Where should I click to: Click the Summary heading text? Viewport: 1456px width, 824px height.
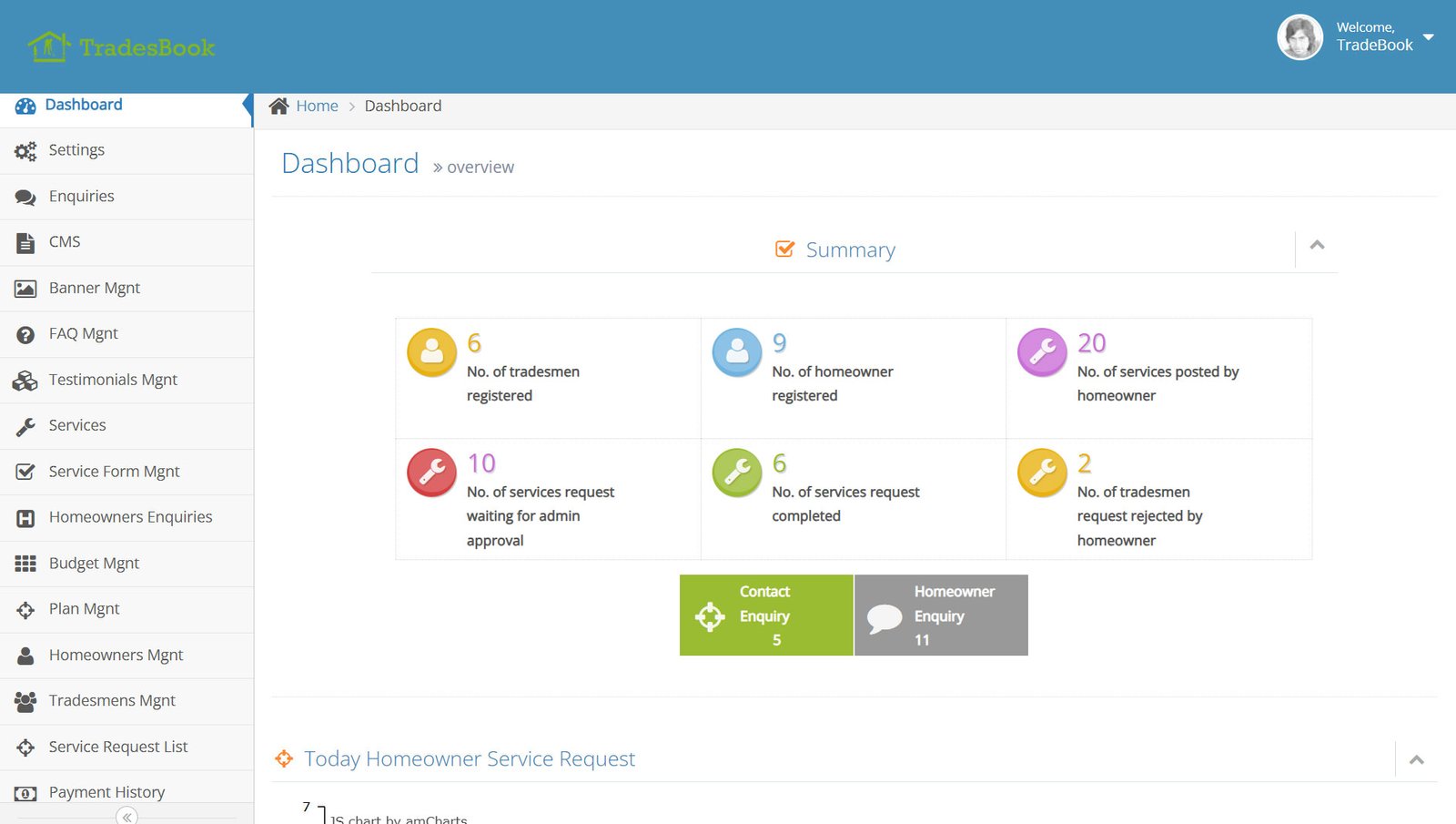click(x=851, y=249)
